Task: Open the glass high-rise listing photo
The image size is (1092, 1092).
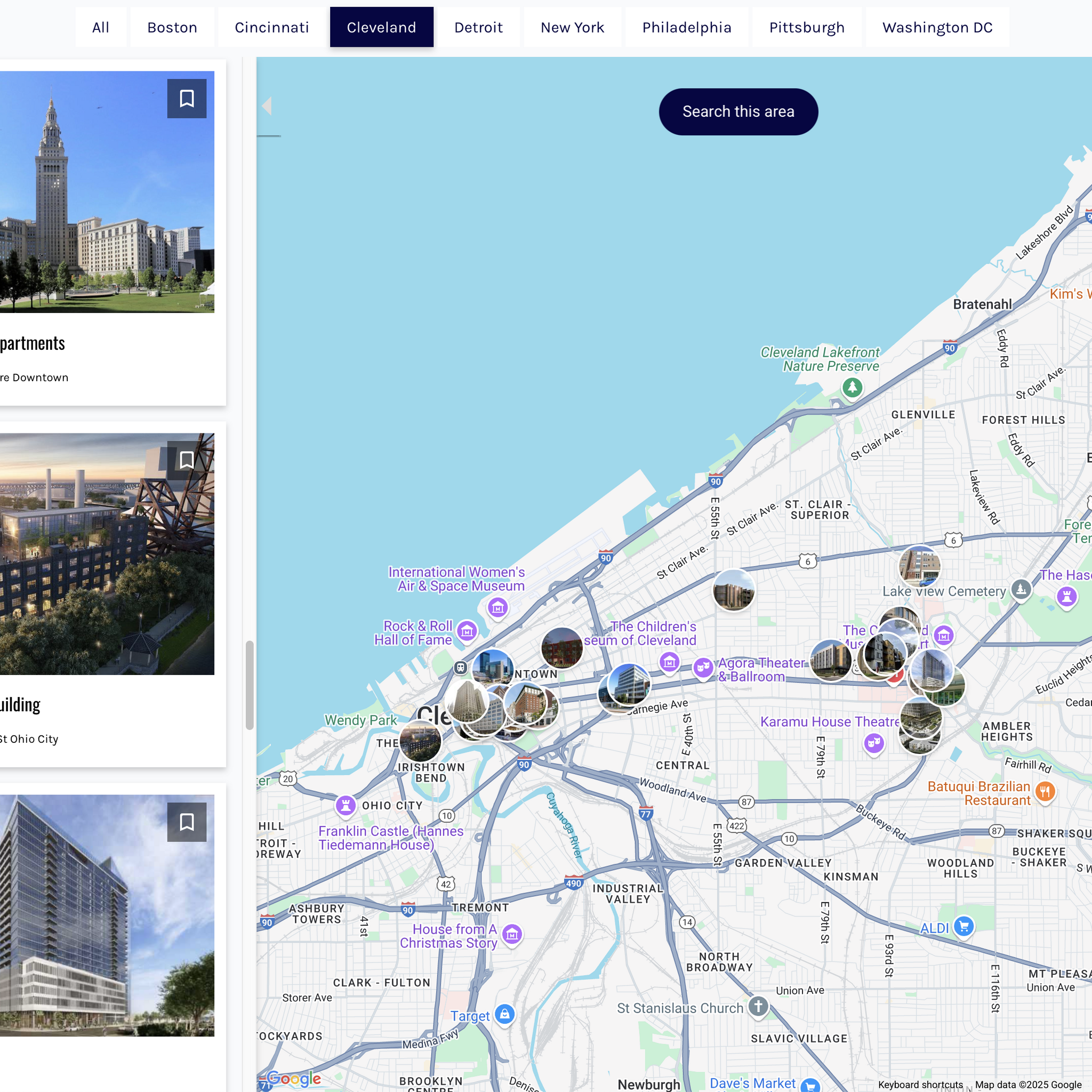Action: point(107,916)
